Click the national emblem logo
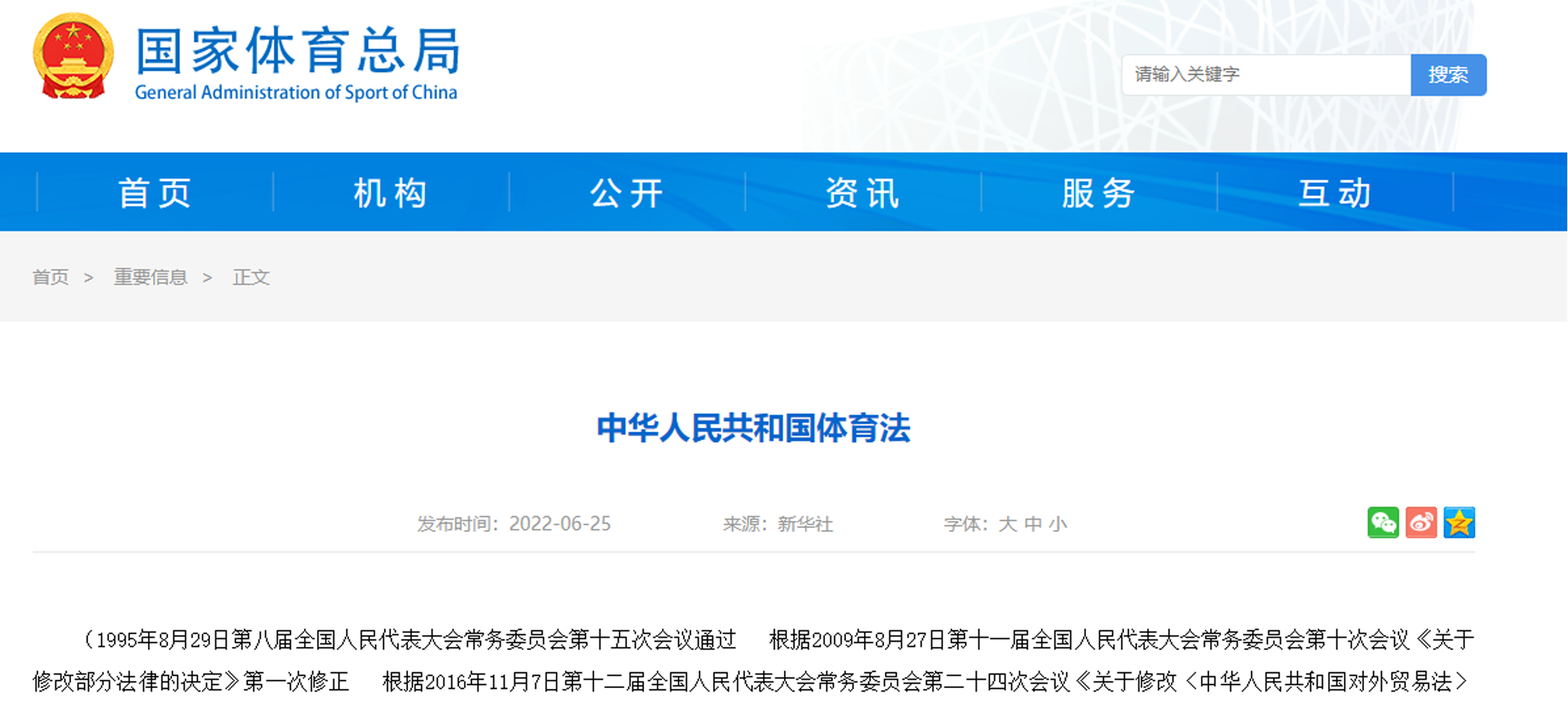The image size is (1568, 706). click(x=75, y=58)
